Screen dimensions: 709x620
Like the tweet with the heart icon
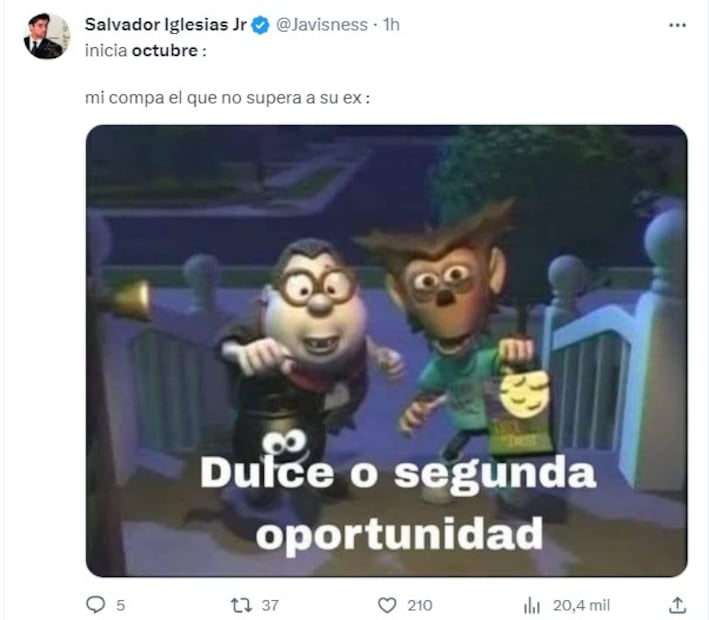pyautogui.click(x=387, y=605)
